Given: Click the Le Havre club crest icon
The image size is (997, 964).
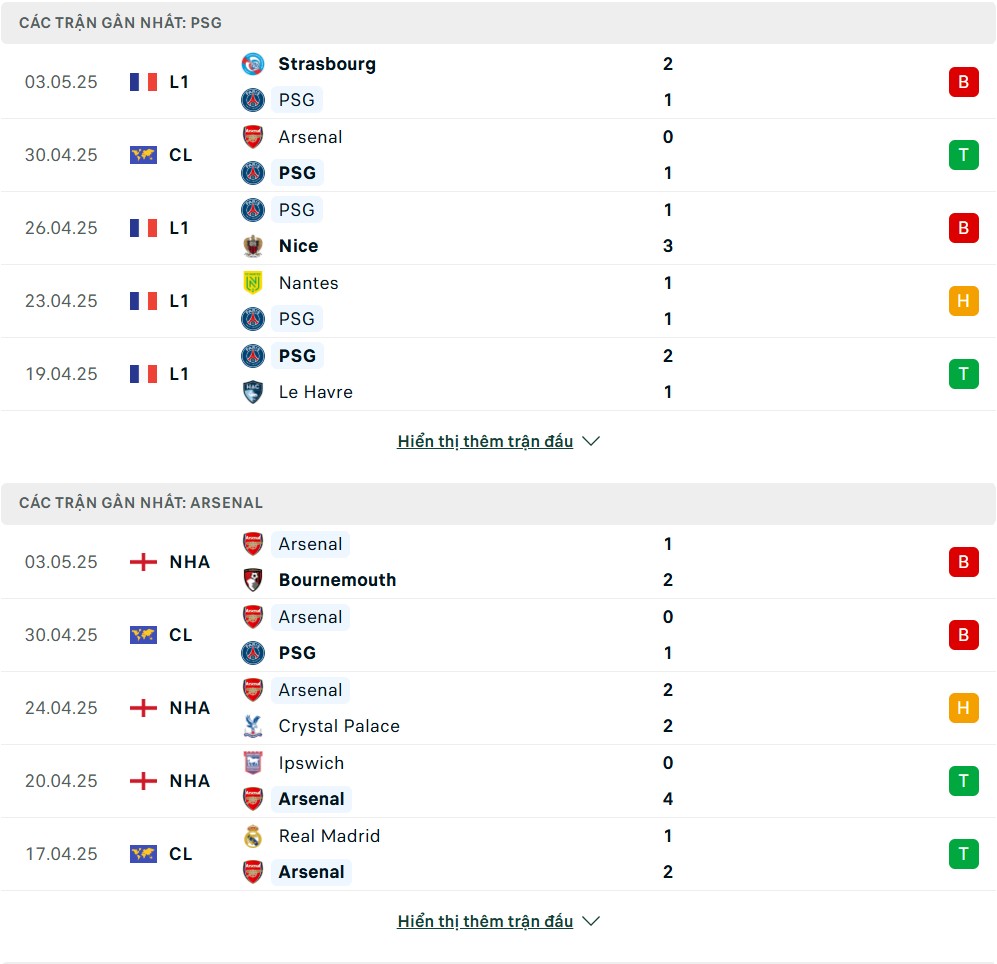Looking at the screenshot, I should click(253, 392).
